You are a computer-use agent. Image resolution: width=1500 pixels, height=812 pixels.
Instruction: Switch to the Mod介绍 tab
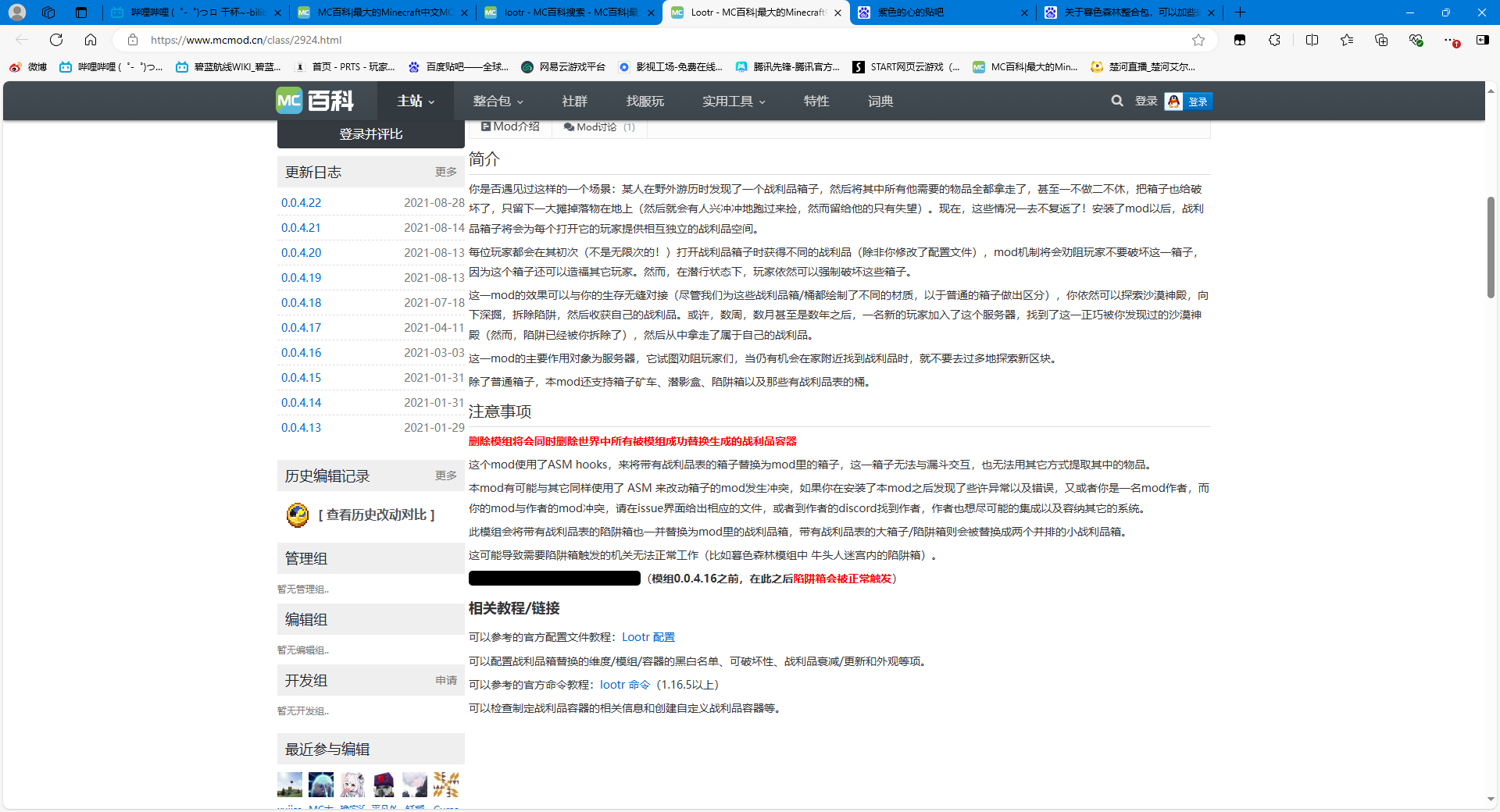(510, 126)
